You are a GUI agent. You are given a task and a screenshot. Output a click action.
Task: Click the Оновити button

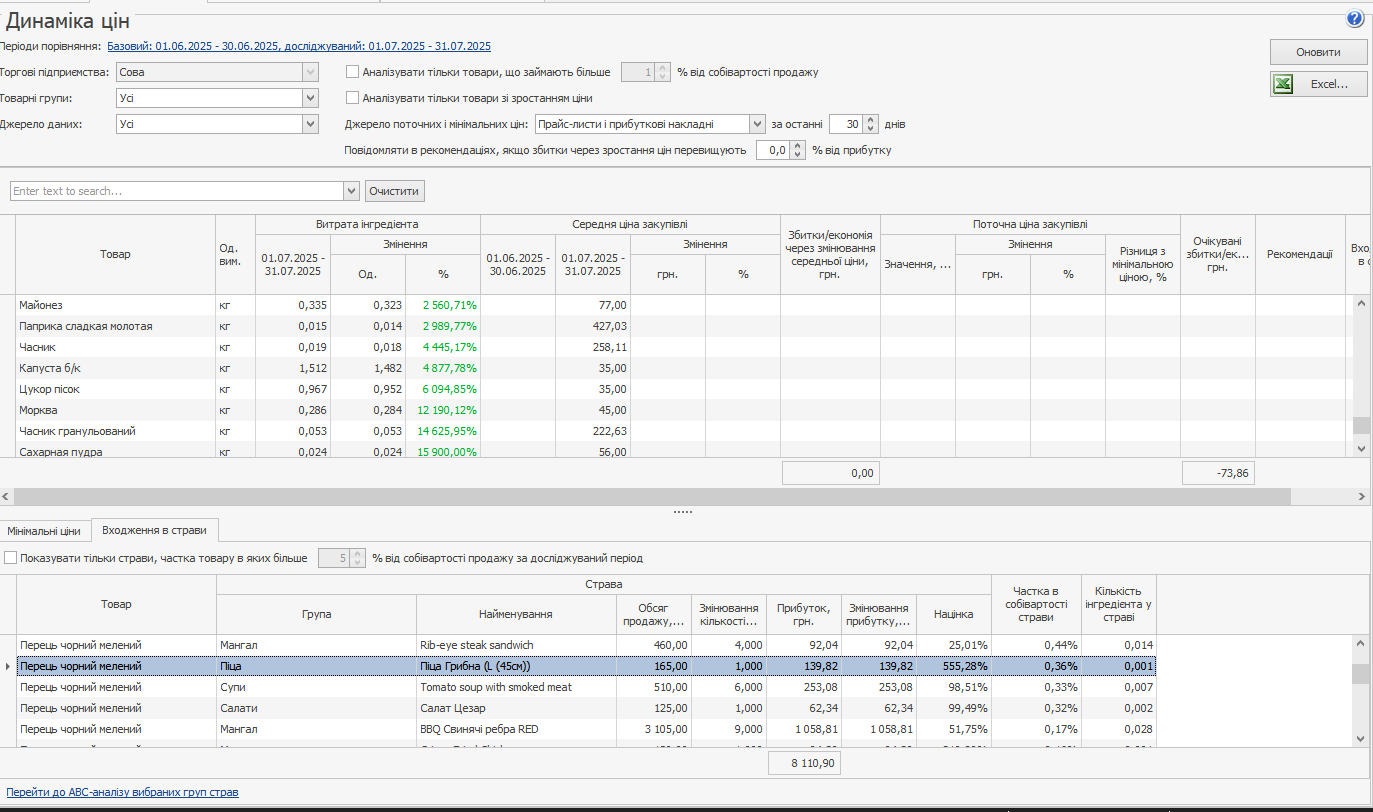[1319, 52]
